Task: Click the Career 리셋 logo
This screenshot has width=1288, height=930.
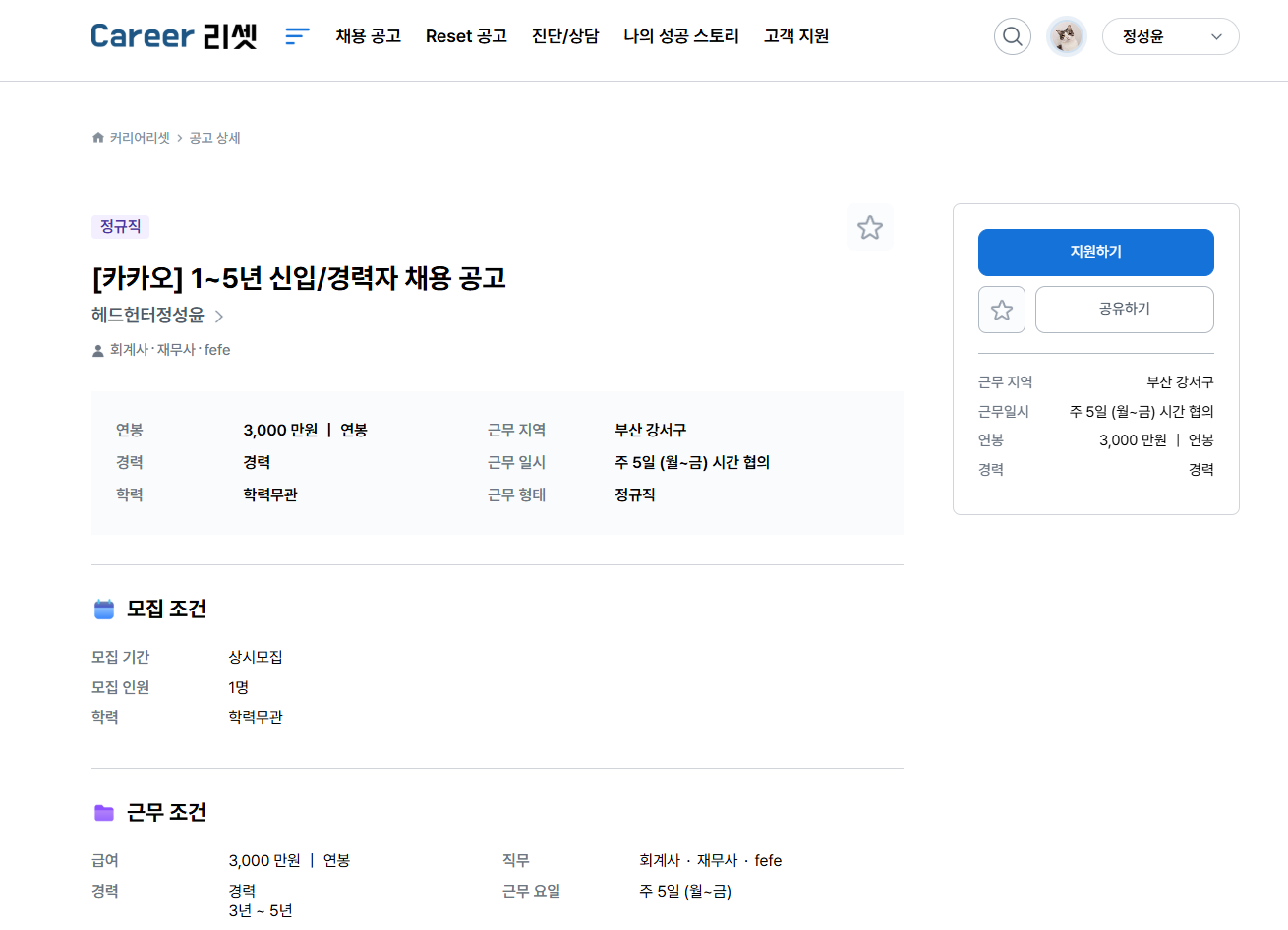Action: (x=174, y=36)
